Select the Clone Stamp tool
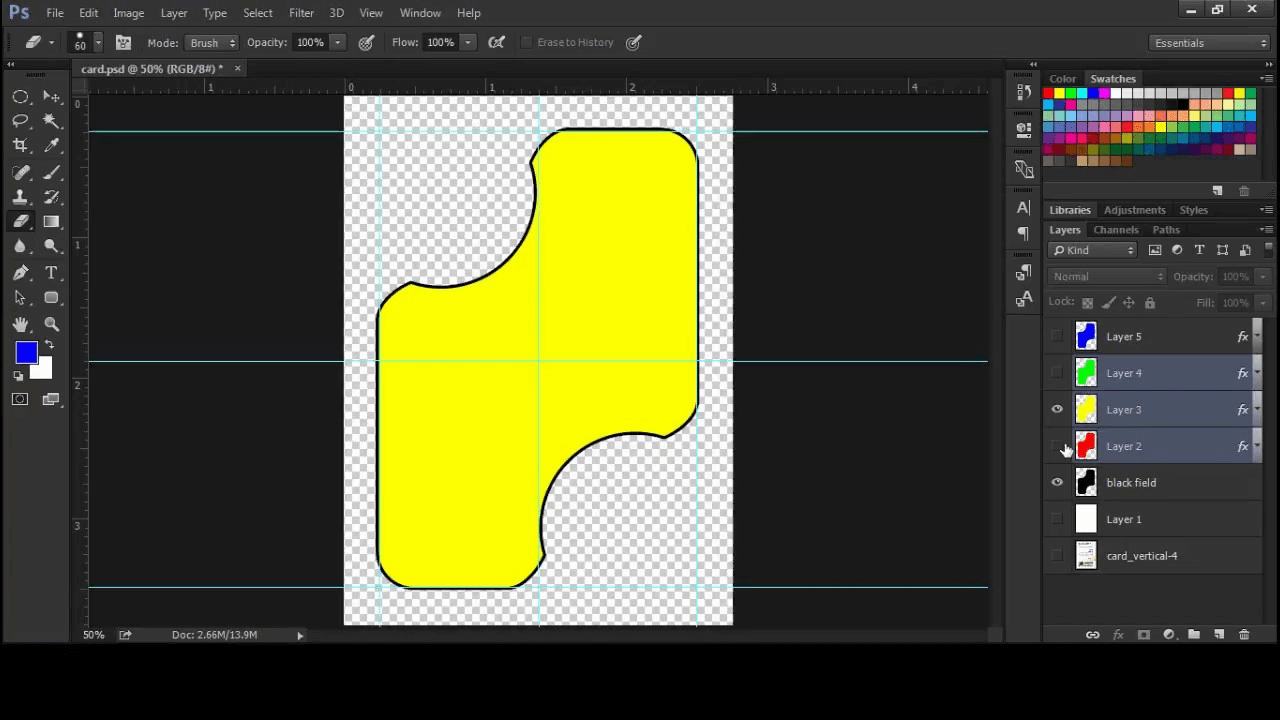This screenshot has width=1280, height=720. 21,197
